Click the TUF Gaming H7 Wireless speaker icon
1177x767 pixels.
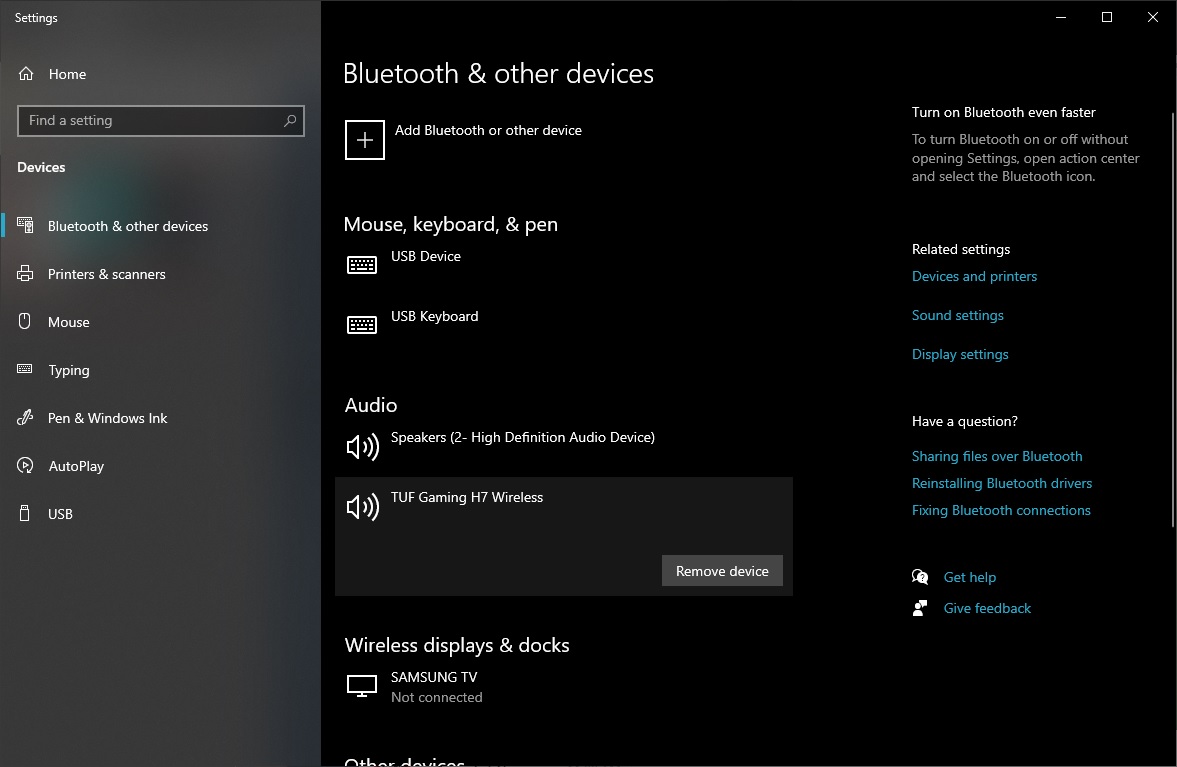(x=362, y=507)
